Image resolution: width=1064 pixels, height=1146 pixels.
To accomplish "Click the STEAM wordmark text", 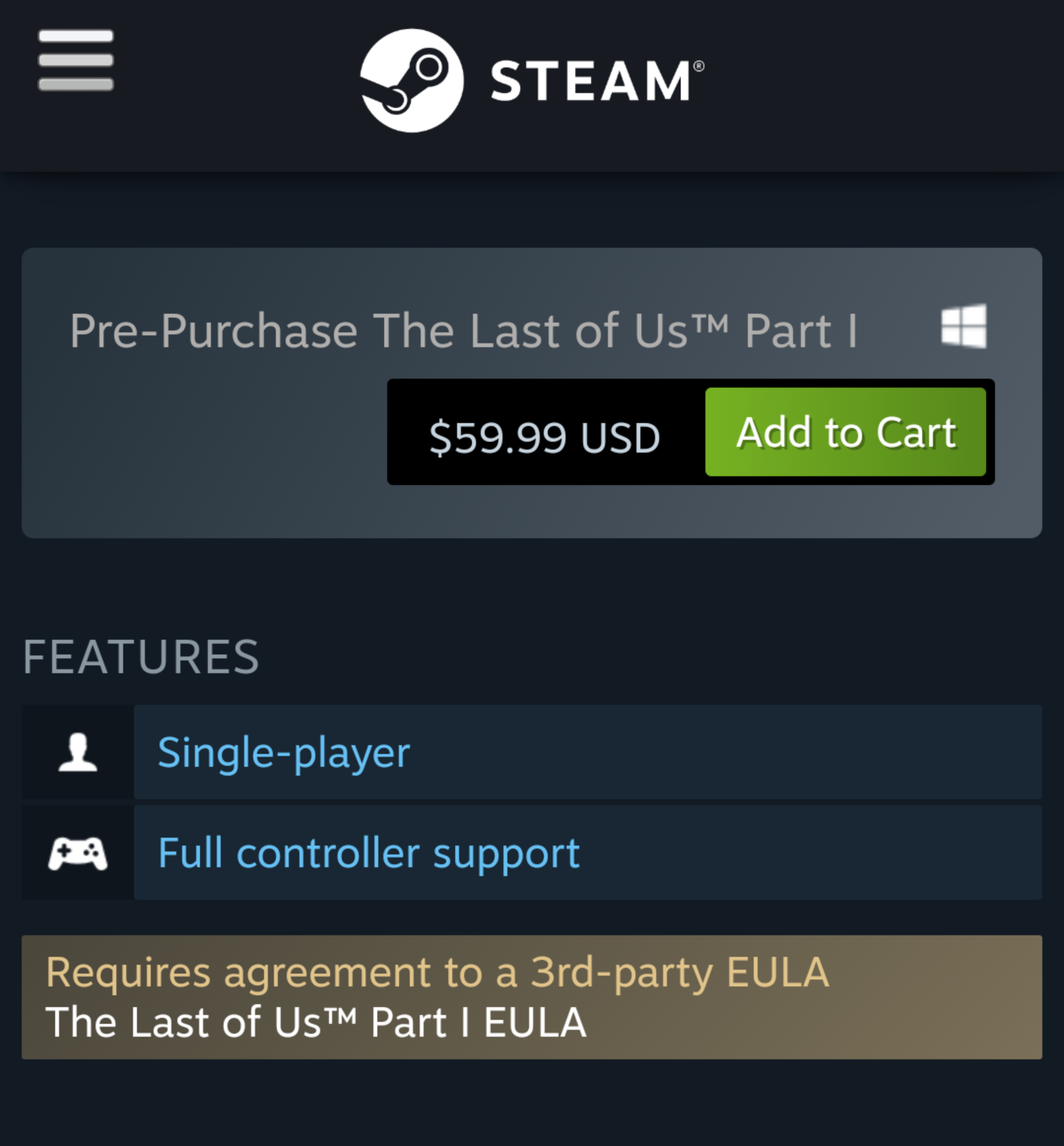I will click(x=591, y=81).
